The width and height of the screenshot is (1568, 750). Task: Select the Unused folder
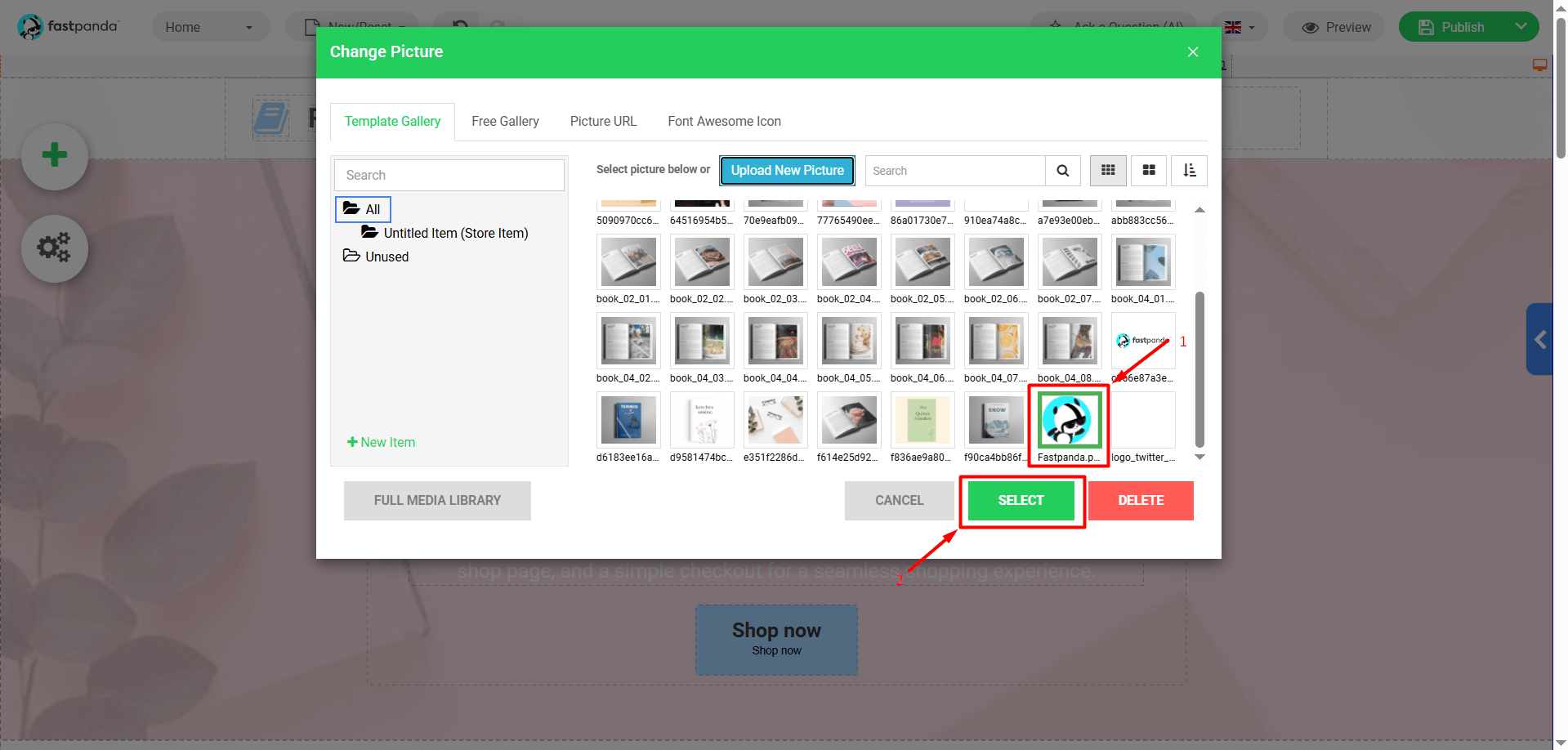pyautogui.click(x=386, y=257)
